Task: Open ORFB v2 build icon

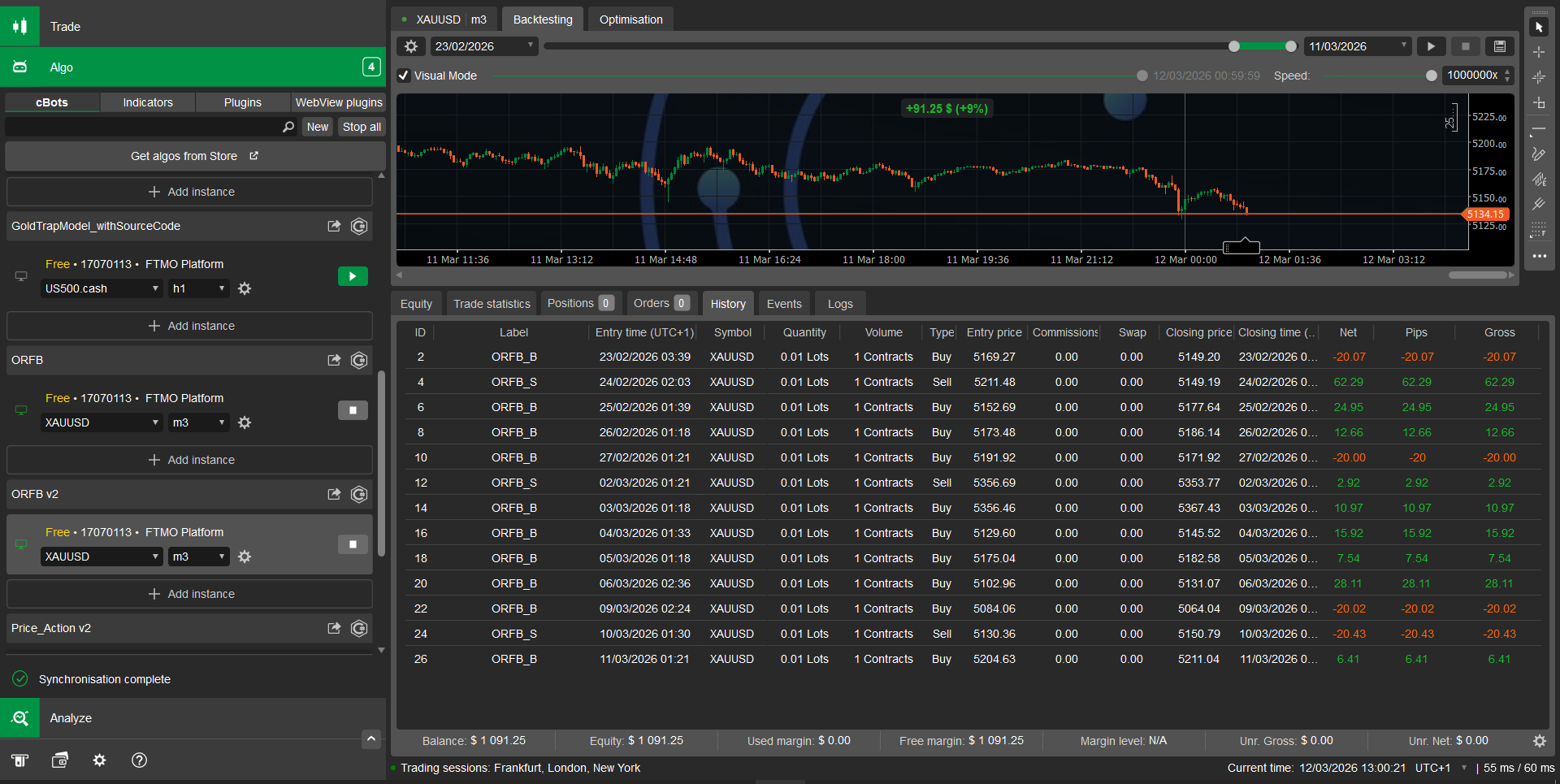Action: [359, 494]
